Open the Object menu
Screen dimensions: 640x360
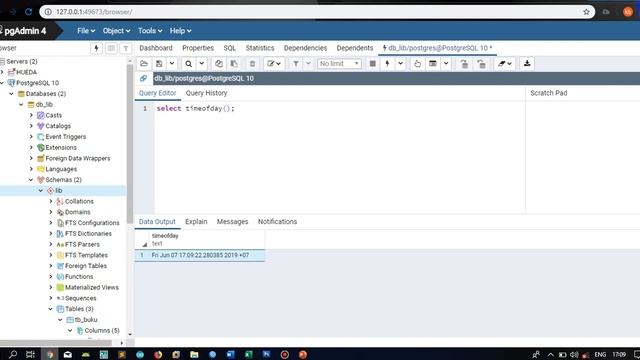click(x=116, y=31)
